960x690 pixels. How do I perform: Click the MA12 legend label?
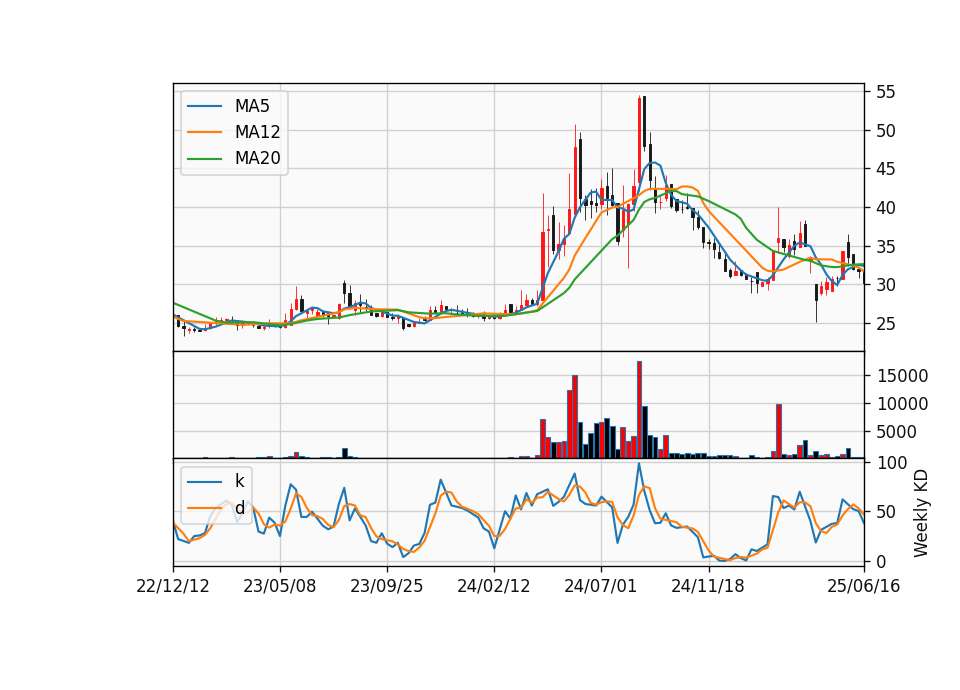pyautogui.click(x=257, y=132)
